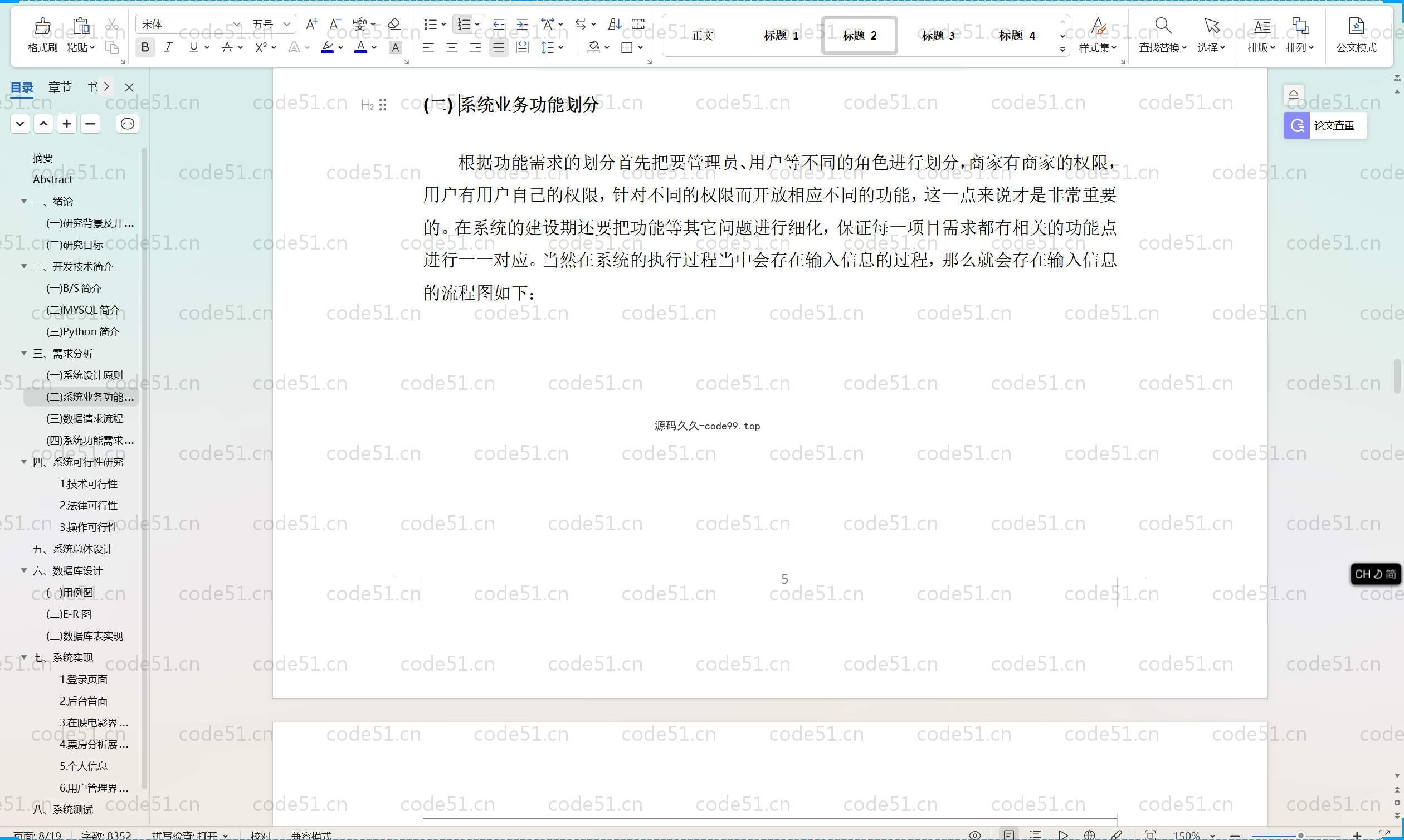Open 查找替换 find and replace
The image size is (1404, 840).
pos(1162,35)
